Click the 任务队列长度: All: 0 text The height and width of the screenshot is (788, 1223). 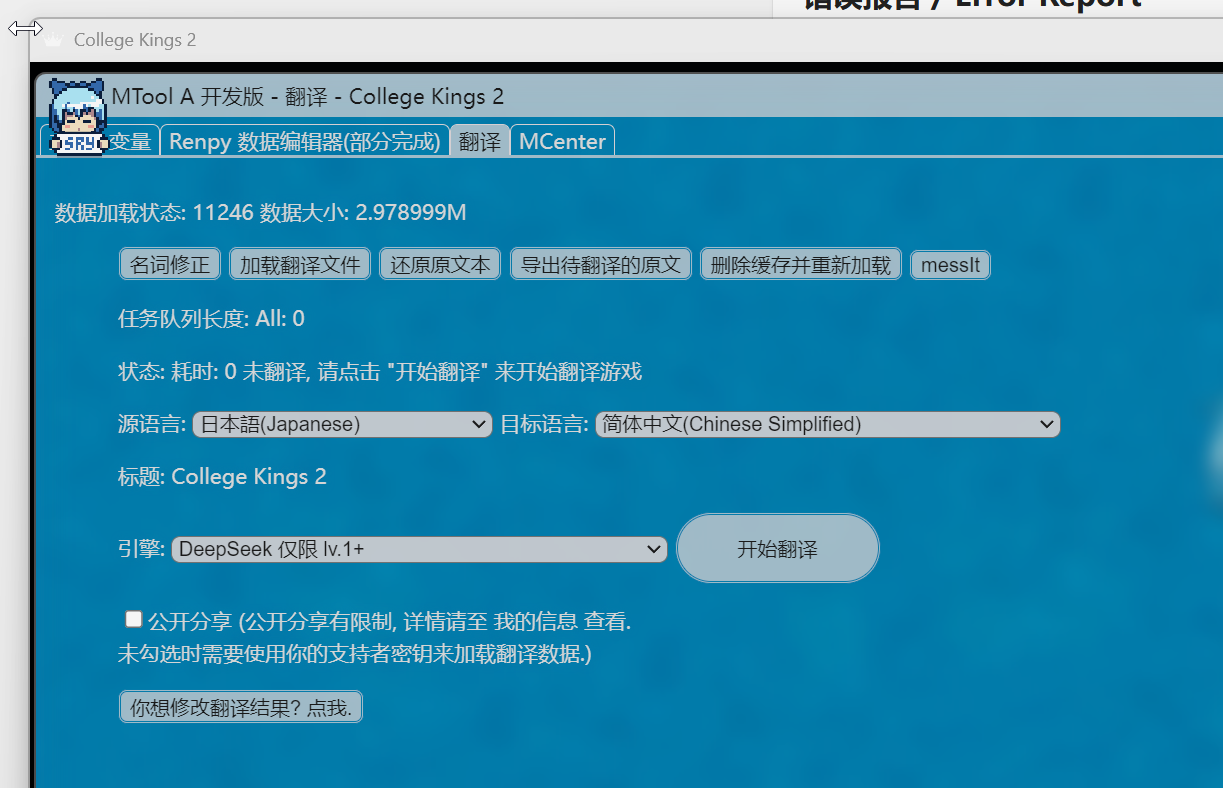pos(211,319)
